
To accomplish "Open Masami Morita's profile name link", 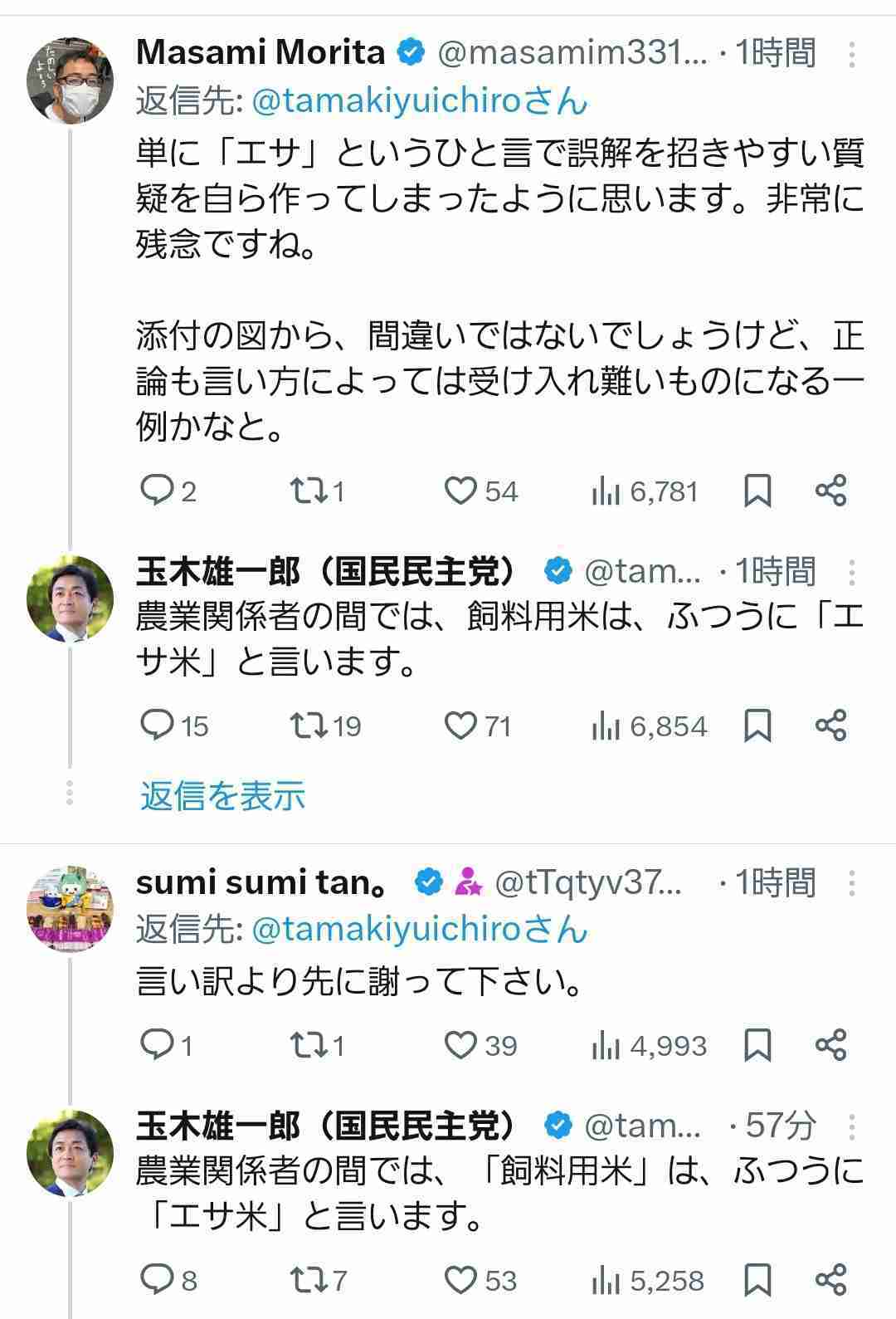I will 261,53.
